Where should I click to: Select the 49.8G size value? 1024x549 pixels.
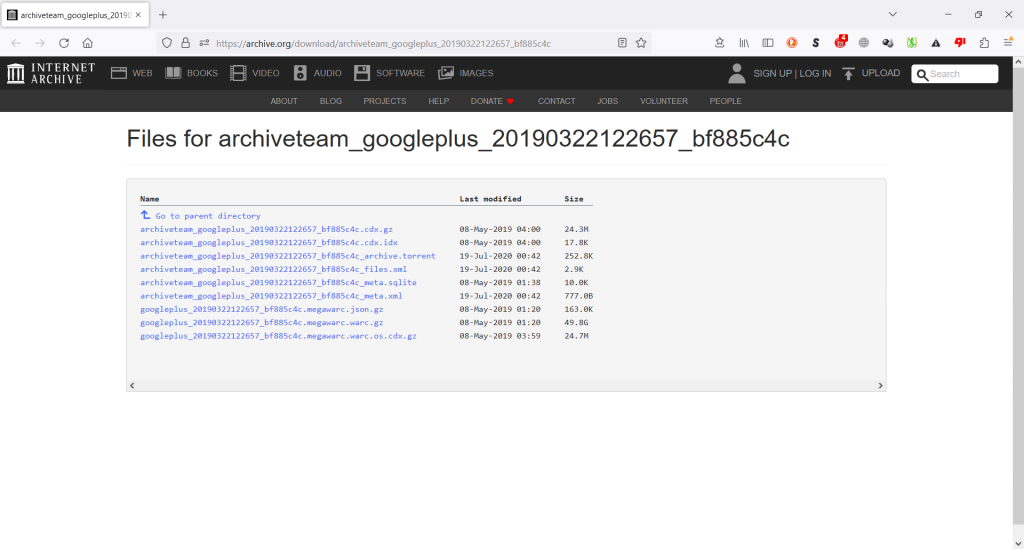577,322
